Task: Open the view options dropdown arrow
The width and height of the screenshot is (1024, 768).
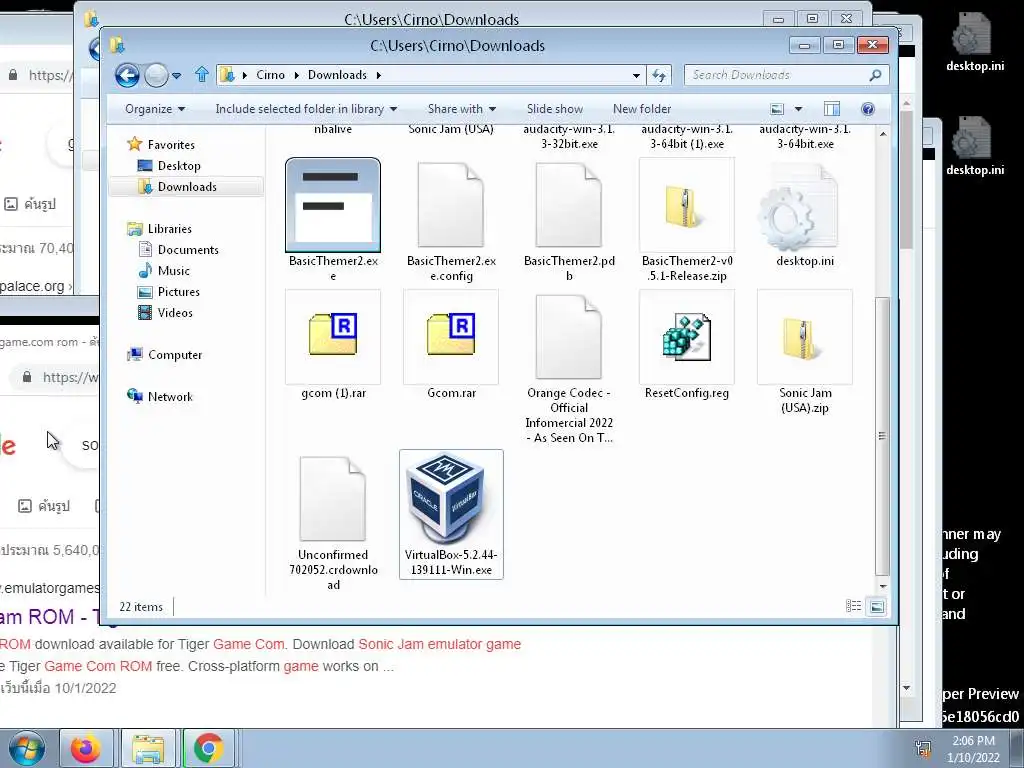Action: click(798, 109)
